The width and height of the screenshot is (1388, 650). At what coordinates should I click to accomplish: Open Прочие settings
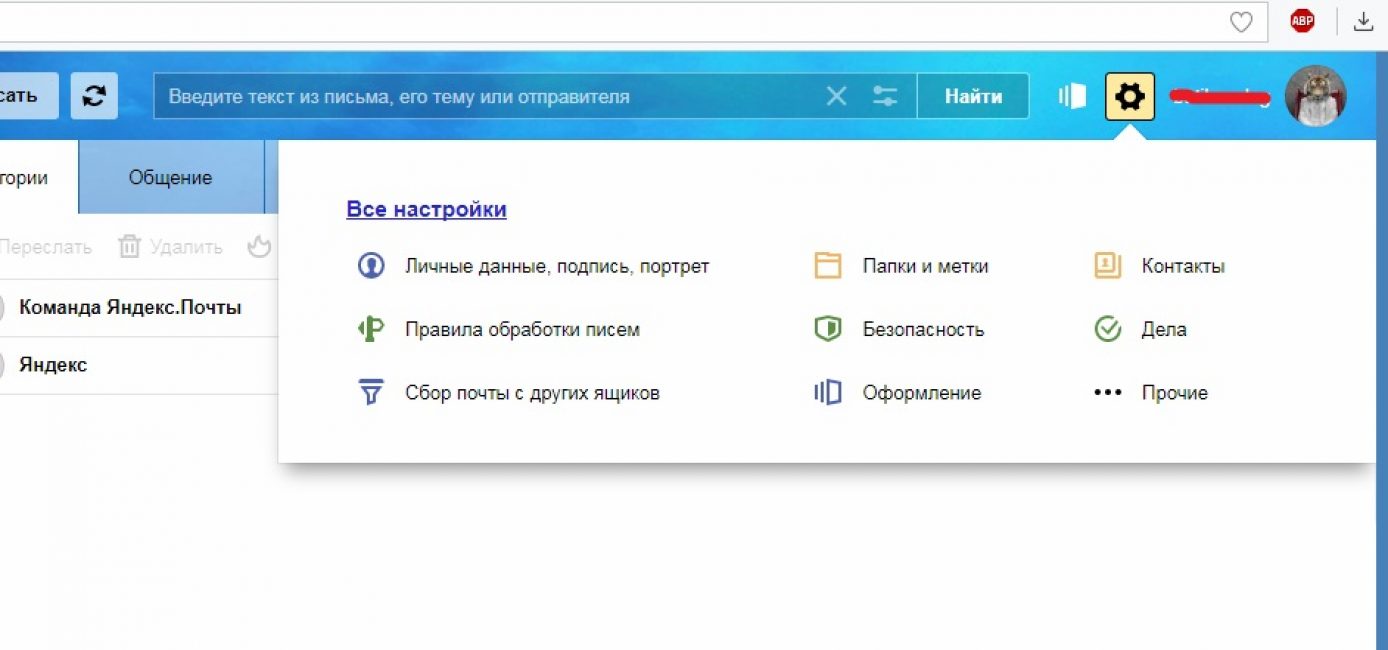(1175, 393)
